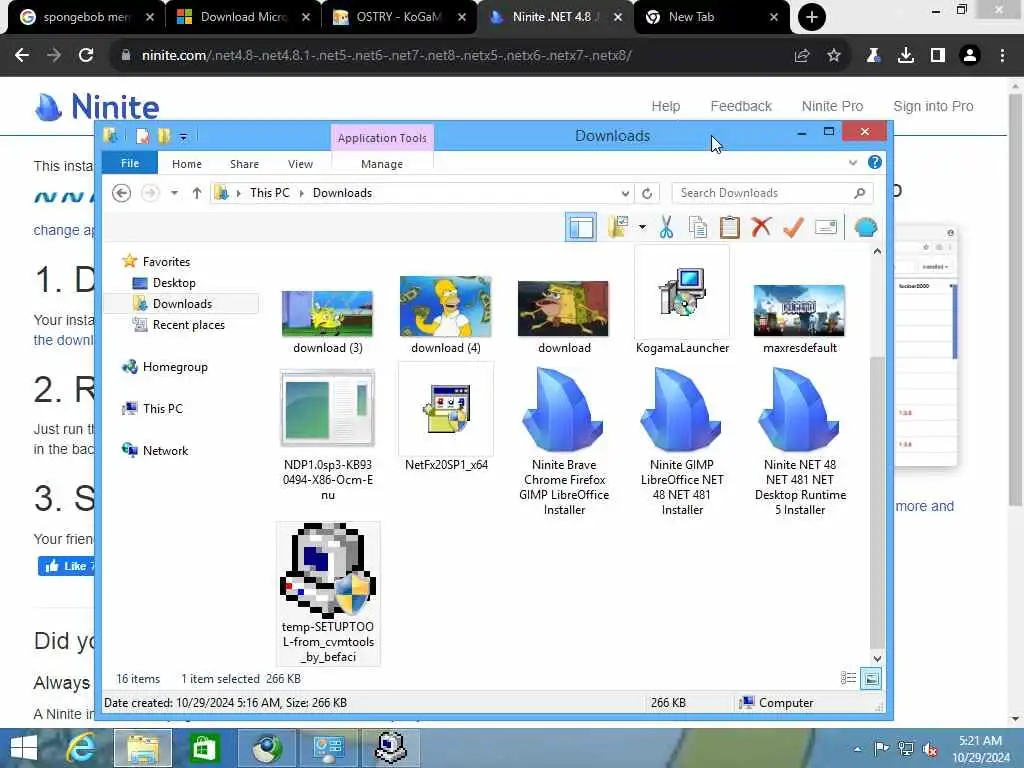Select the KogamaLauncher installer icon
Image resolution: width=1024 pixels, height=768 pixels.
[x=682, y=292]
